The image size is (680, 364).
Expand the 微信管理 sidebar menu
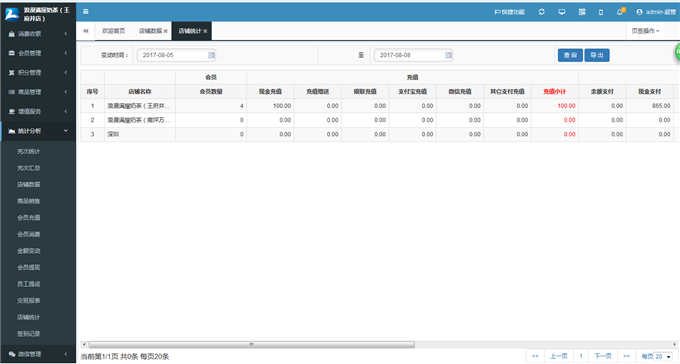[x=38, y=354]
